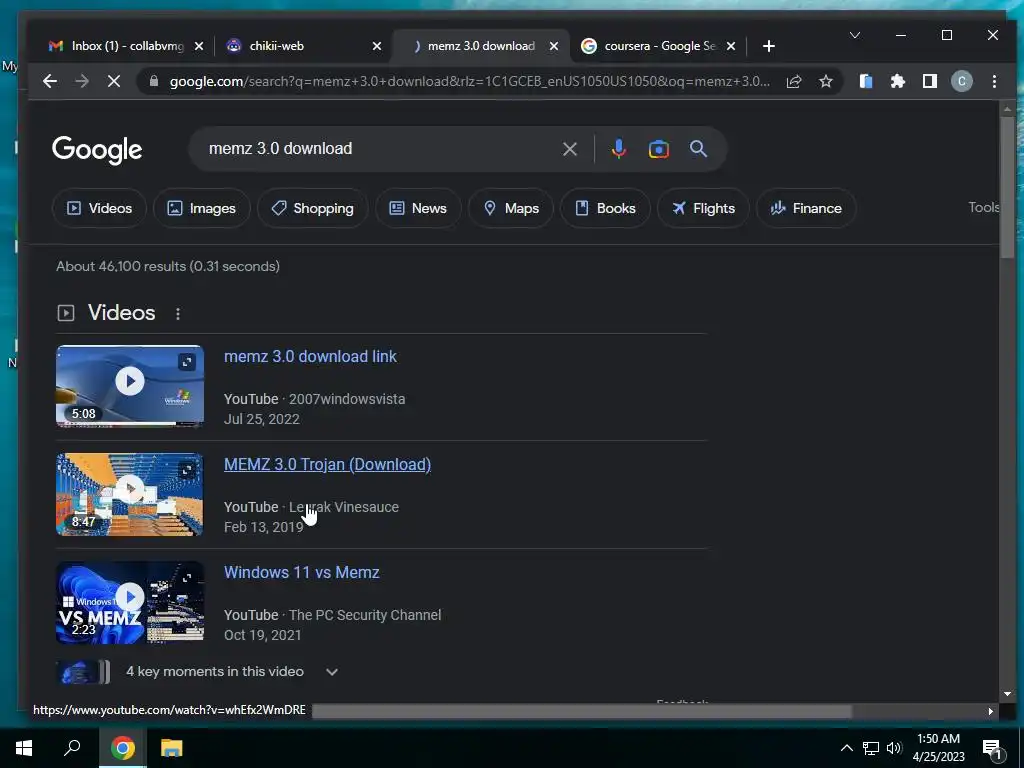Screen dimensions: 1024x768
Task: Open the notification center
Action: (992, 748)
